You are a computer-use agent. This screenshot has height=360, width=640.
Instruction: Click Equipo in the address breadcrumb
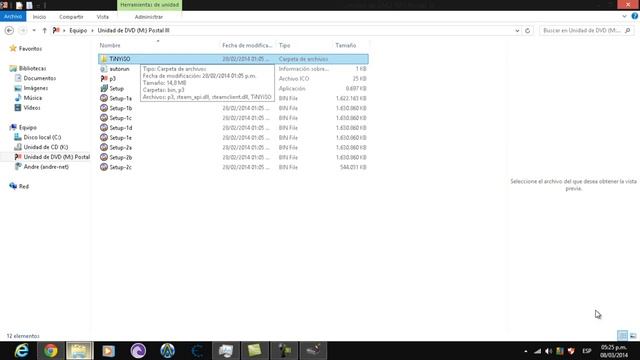(78, 31)
